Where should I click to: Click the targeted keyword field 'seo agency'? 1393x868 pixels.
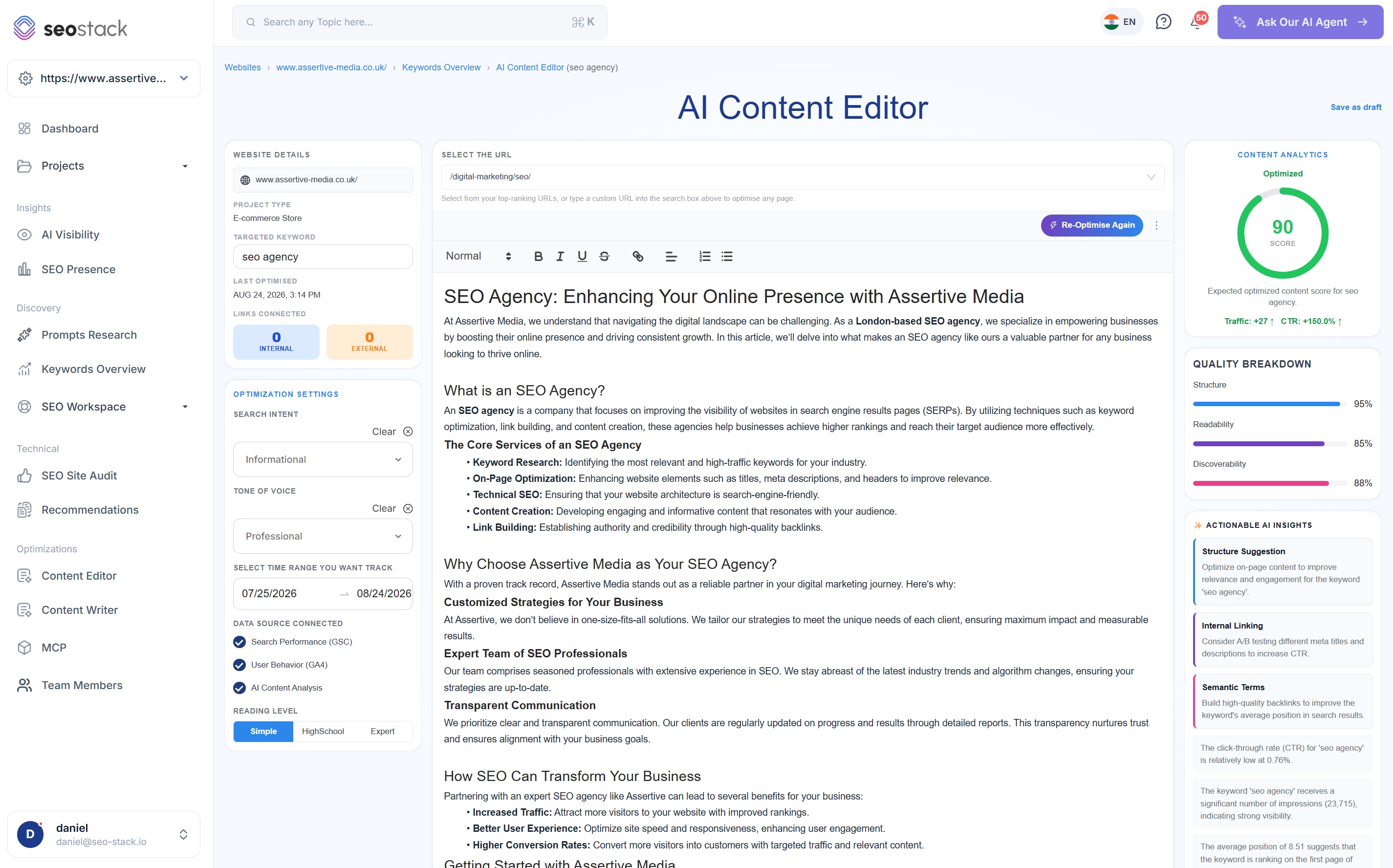tap(323, 257)
